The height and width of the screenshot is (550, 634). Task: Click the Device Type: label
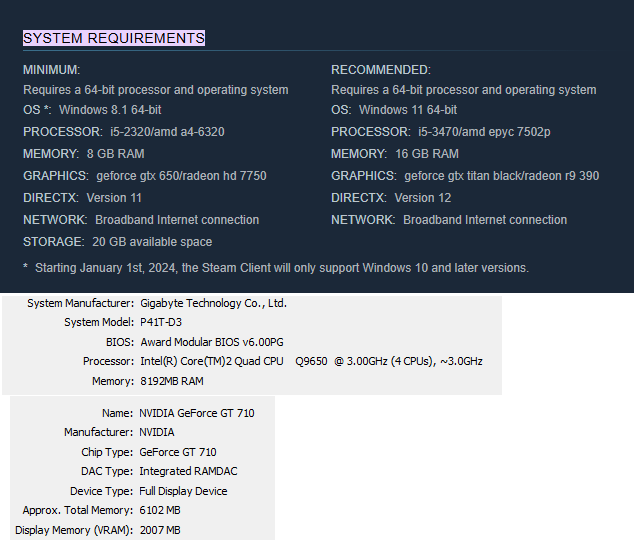point(101,491)
